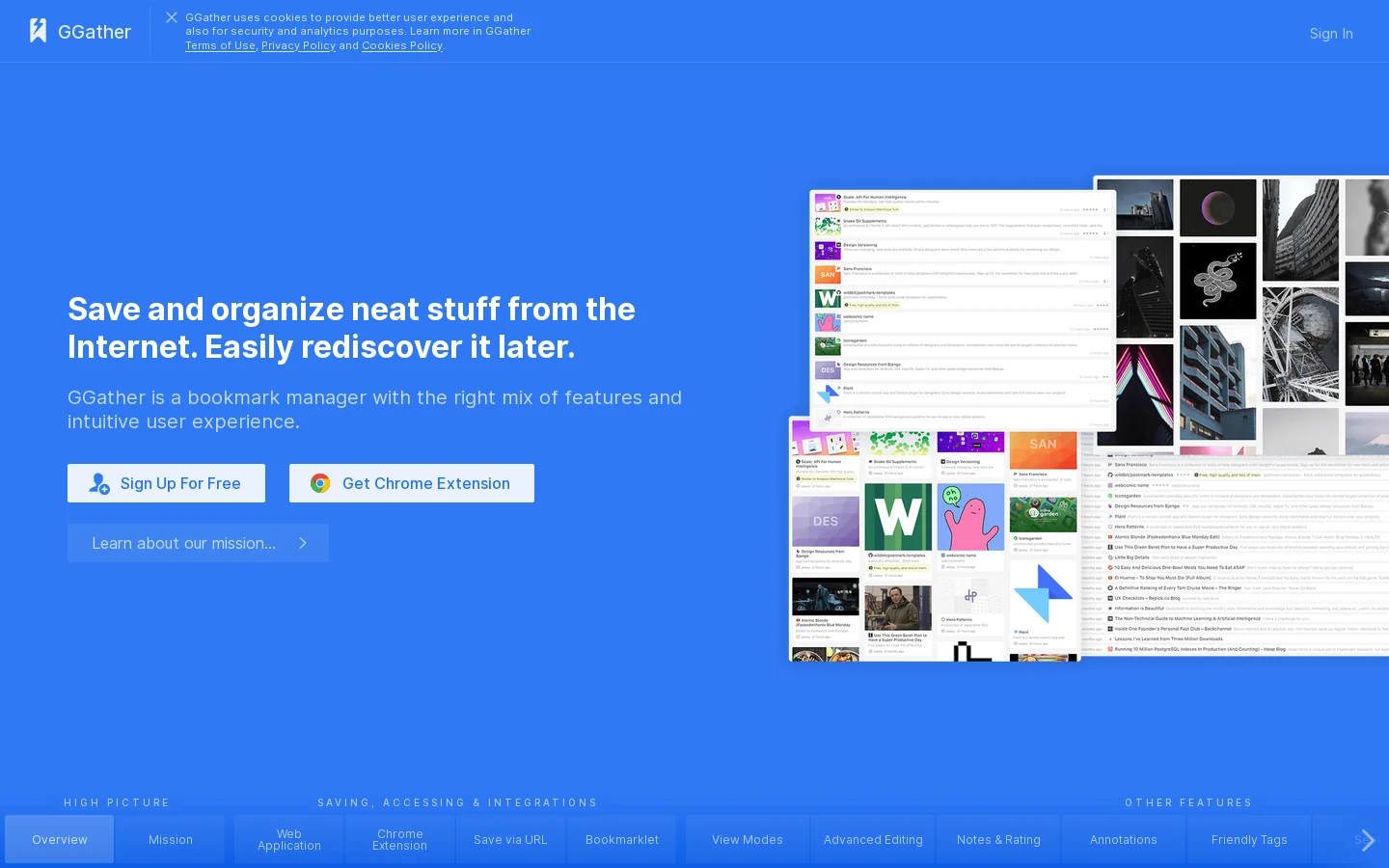The image size is (1389, 868).
Task: Click the orange SAN card thumbnail
Action: (1043, 449)
